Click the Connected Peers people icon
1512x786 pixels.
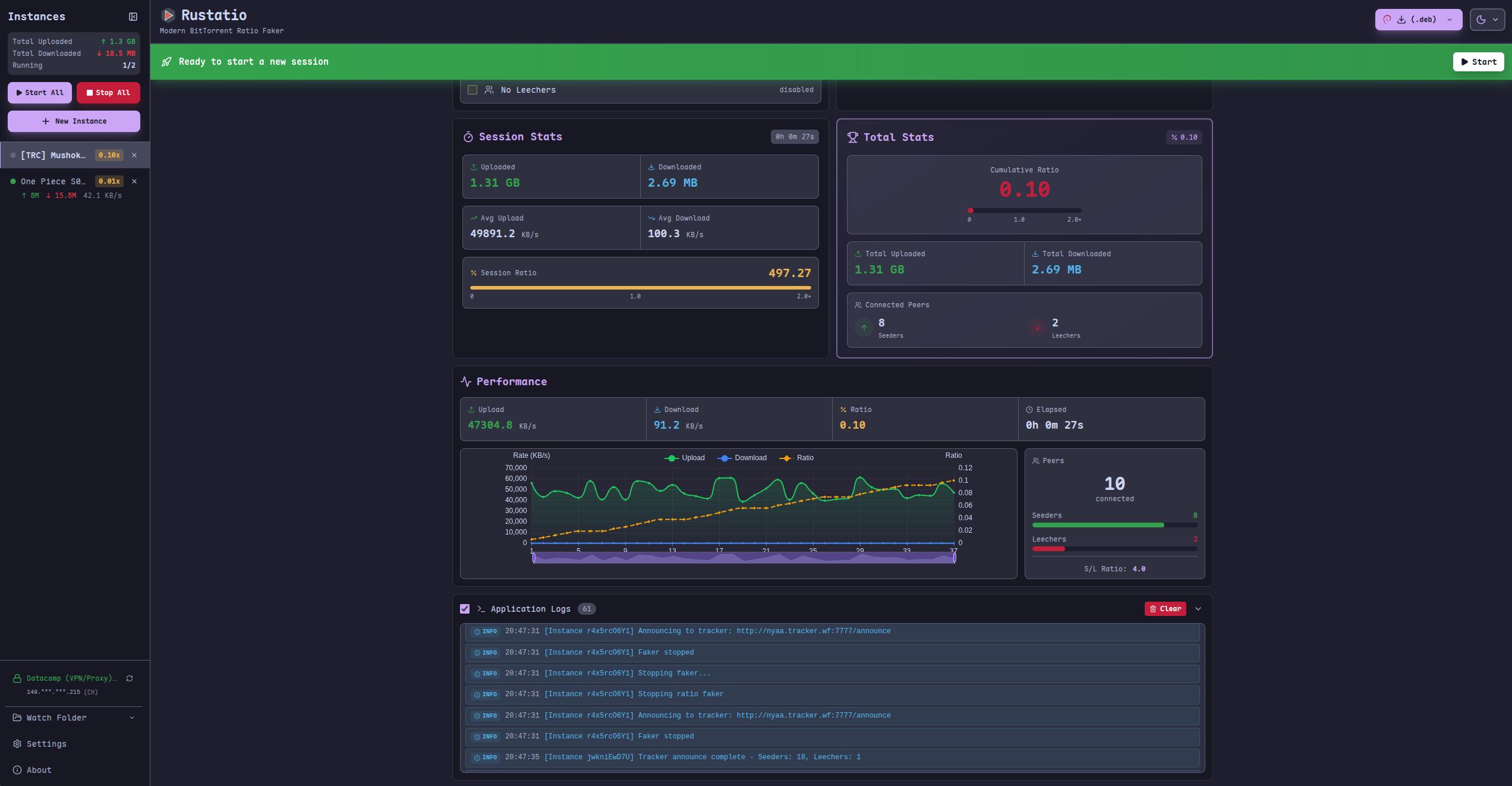click(x=858, y=305)
